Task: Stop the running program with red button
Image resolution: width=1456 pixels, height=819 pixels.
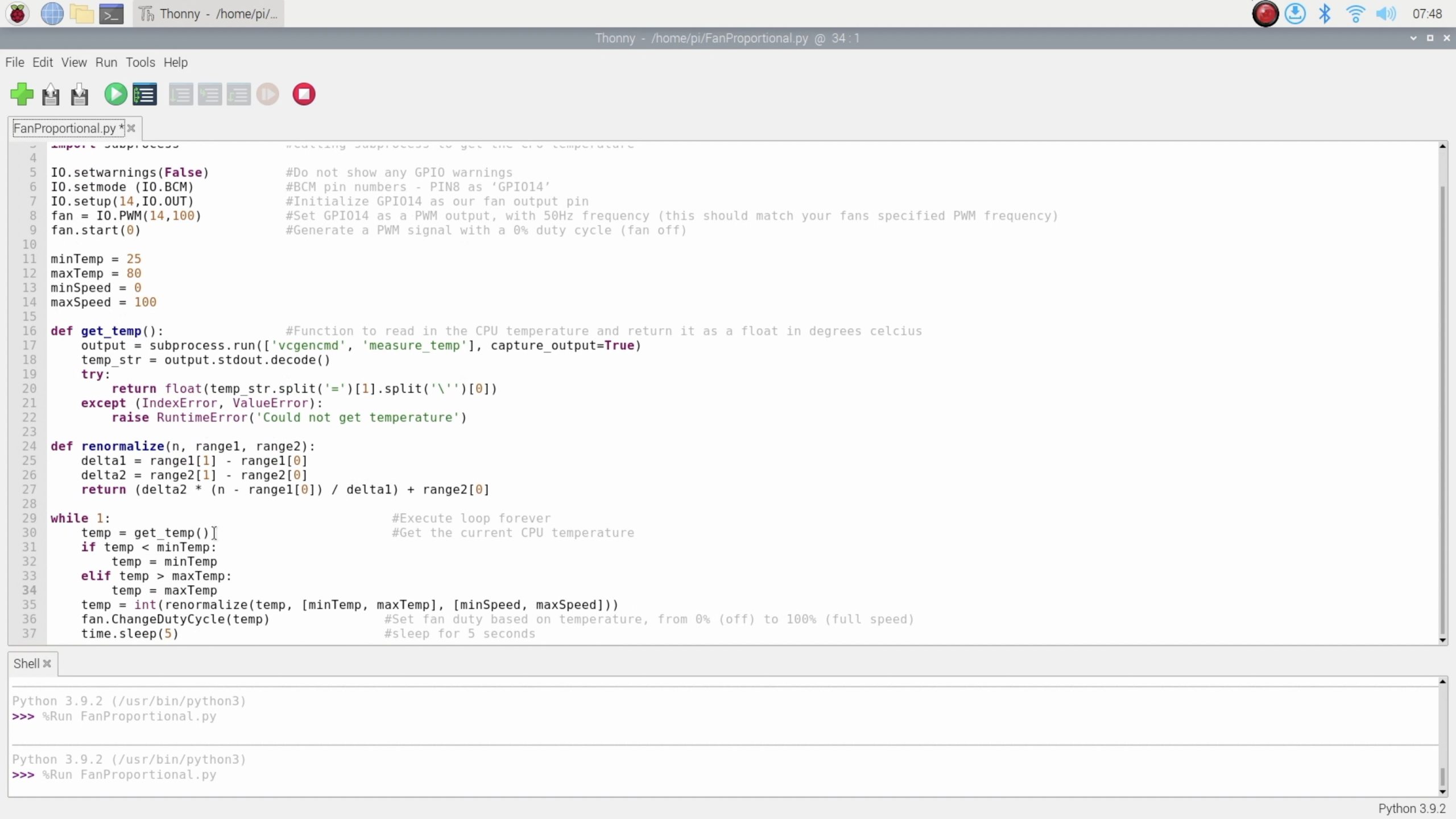Action: pyautogui.click(x=304, y=94)
